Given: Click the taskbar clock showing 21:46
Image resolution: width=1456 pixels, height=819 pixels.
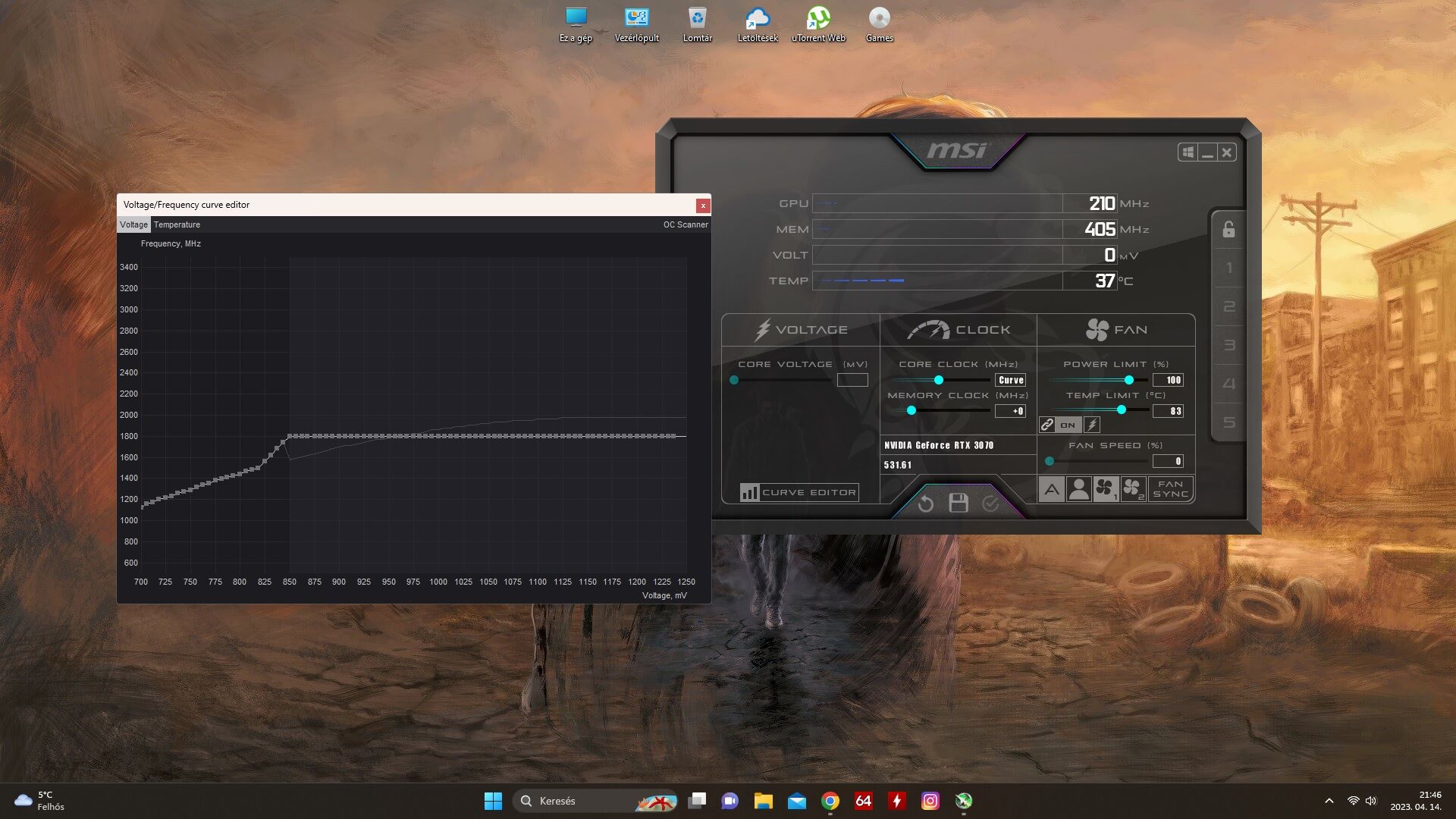Looking at the screenshot, I should [x=1416, y=801].
